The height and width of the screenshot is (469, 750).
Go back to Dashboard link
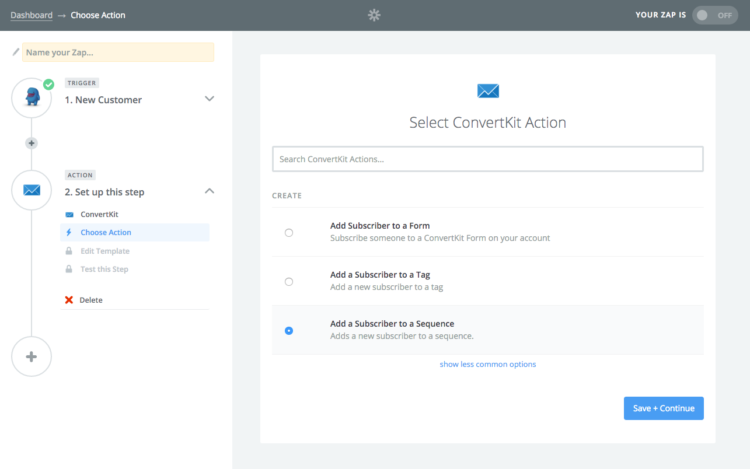pos(32,15)
